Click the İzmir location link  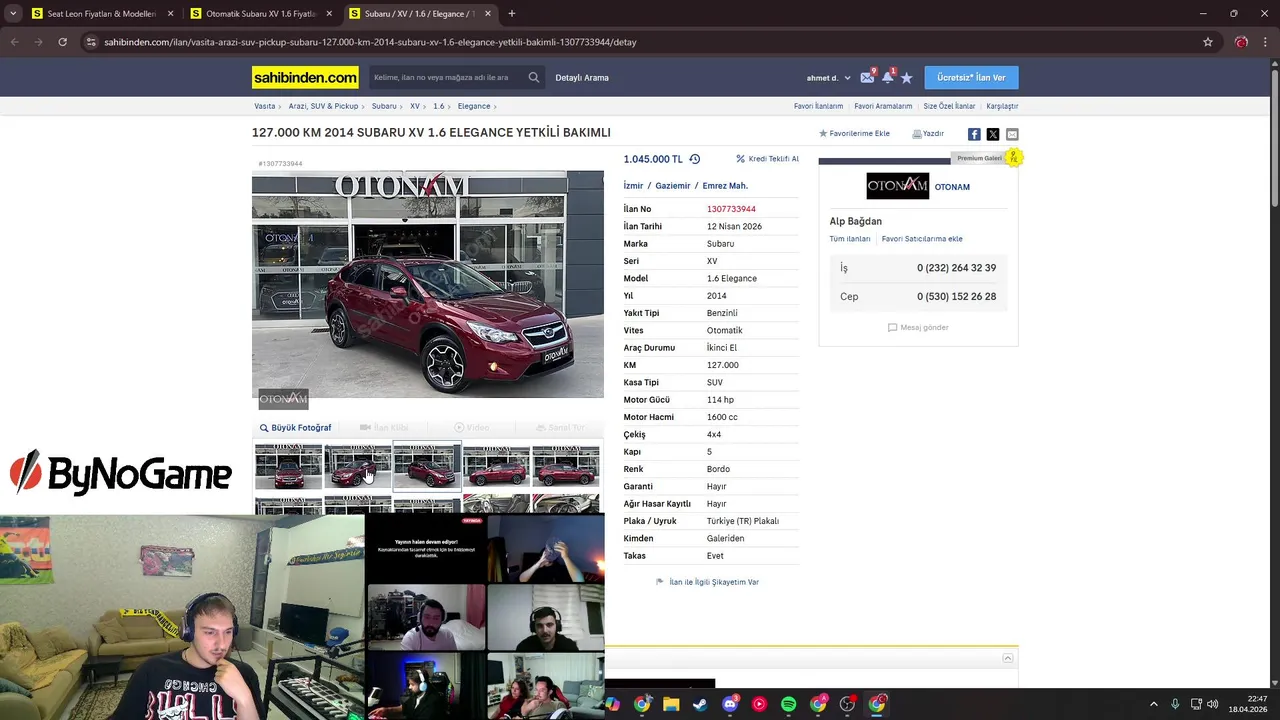[633, 186]
